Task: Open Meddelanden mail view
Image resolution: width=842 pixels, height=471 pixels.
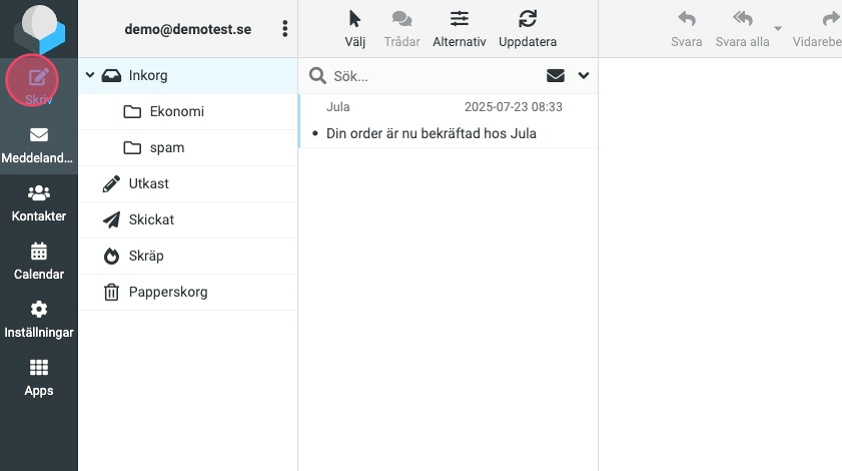Action: (38, 146)
